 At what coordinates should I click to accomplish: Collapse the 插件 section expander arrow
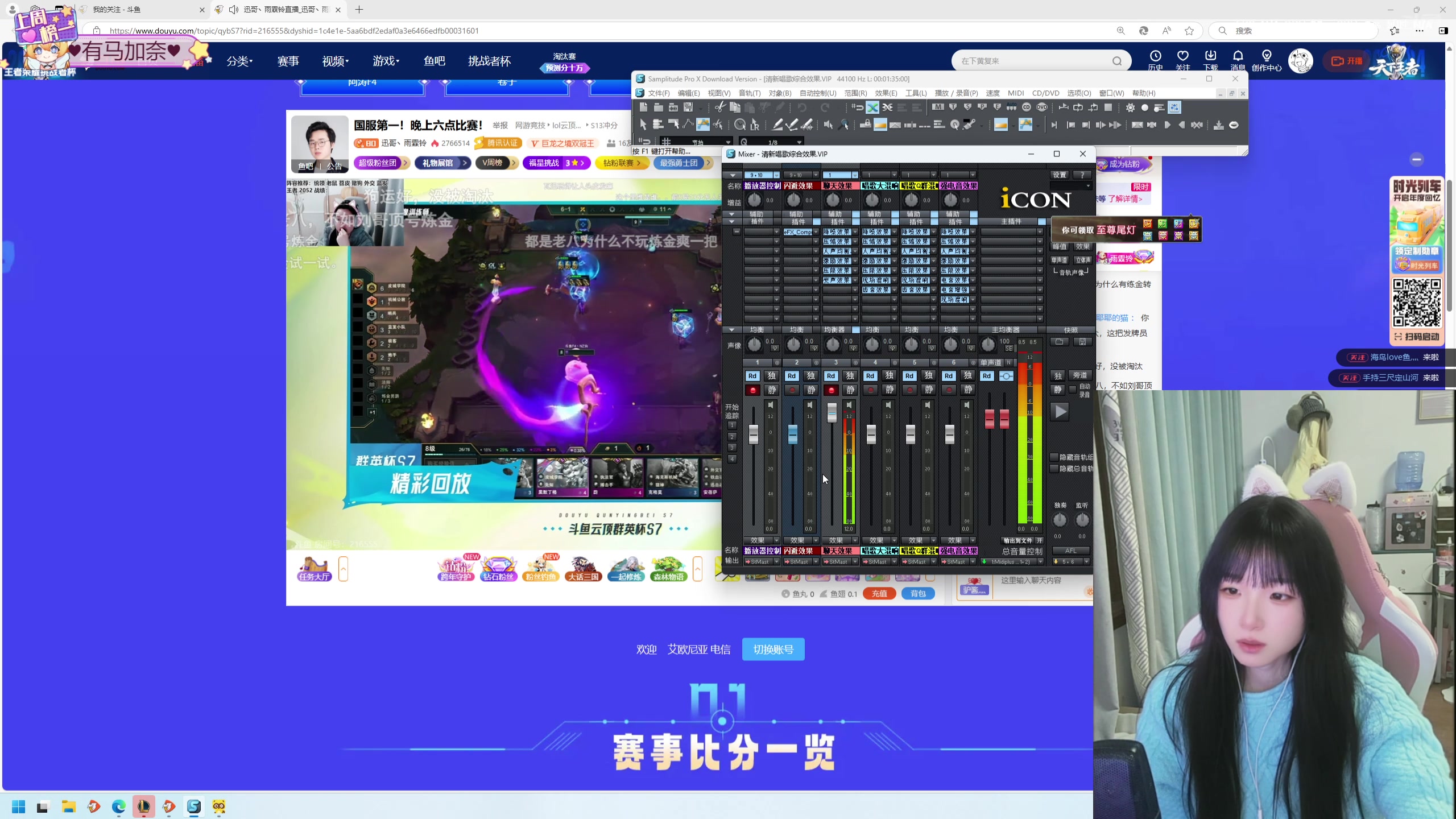coord(732,222)
